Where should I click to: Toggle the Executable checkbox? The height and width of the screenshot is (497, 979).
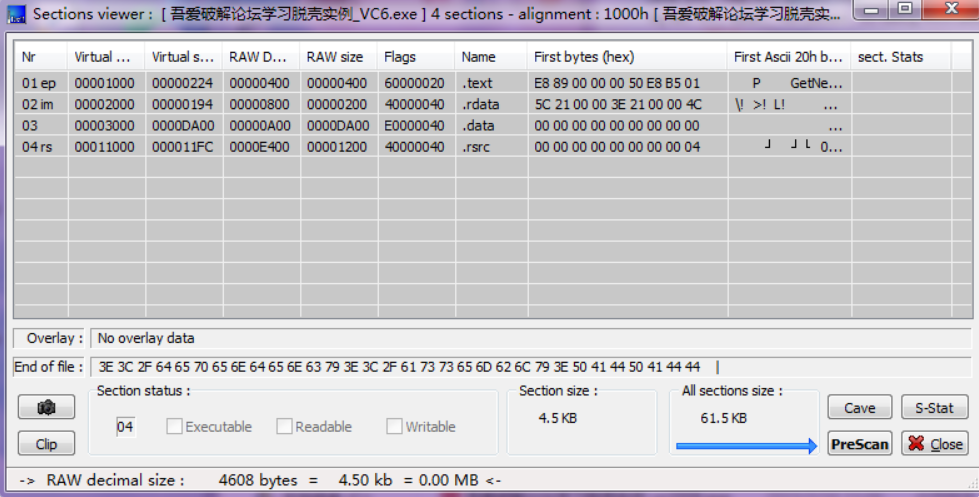click(x=175, y=427)
